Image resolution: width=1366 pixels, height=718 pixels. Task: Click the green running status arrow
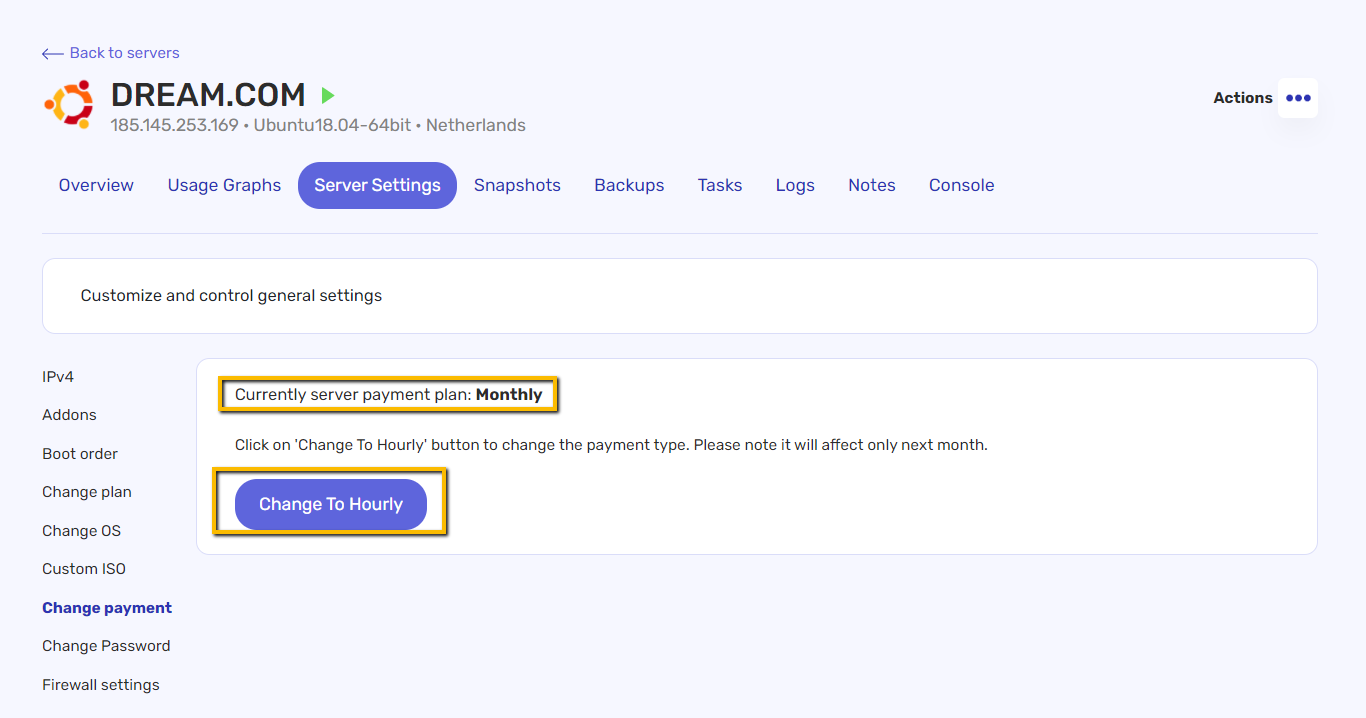click(x=328, y=96)
